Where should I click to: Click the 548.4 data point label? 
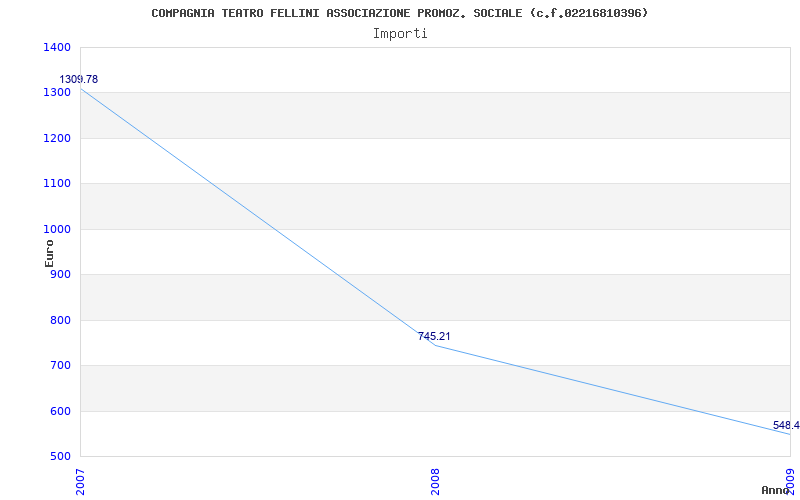coord(786,426)
